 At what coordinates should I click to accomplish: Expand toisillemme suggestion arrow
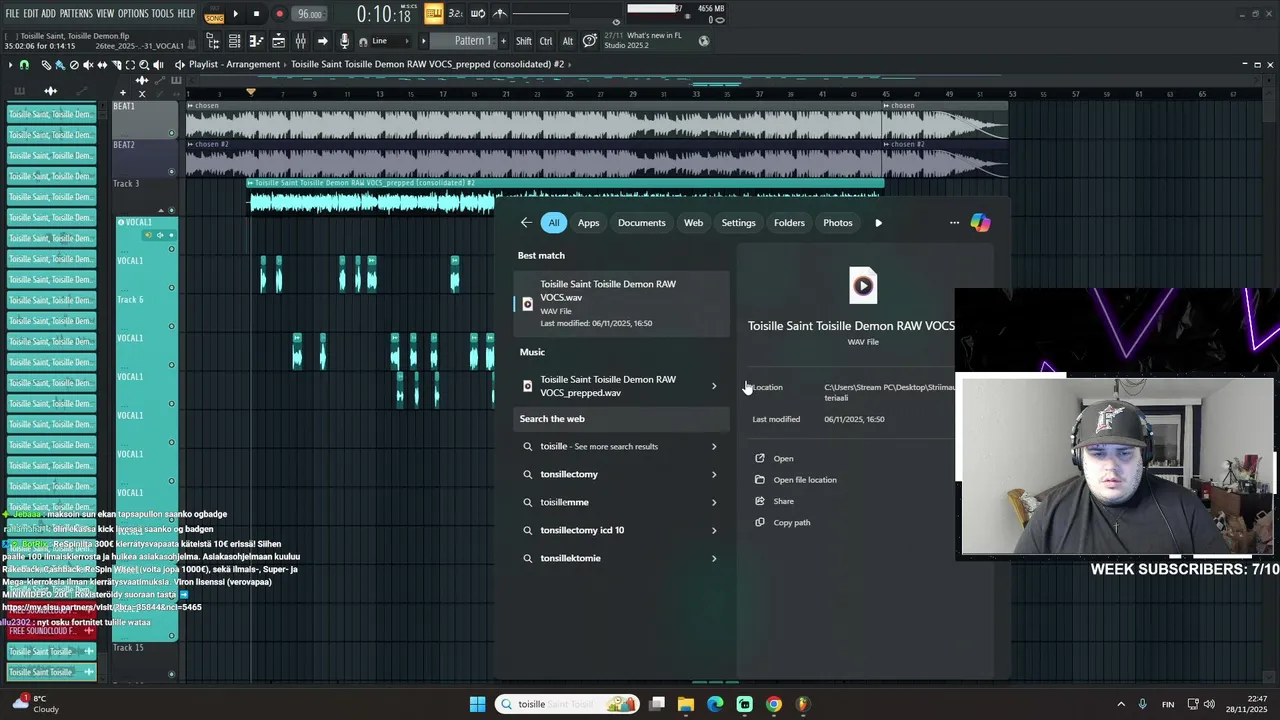coord(714,503)
